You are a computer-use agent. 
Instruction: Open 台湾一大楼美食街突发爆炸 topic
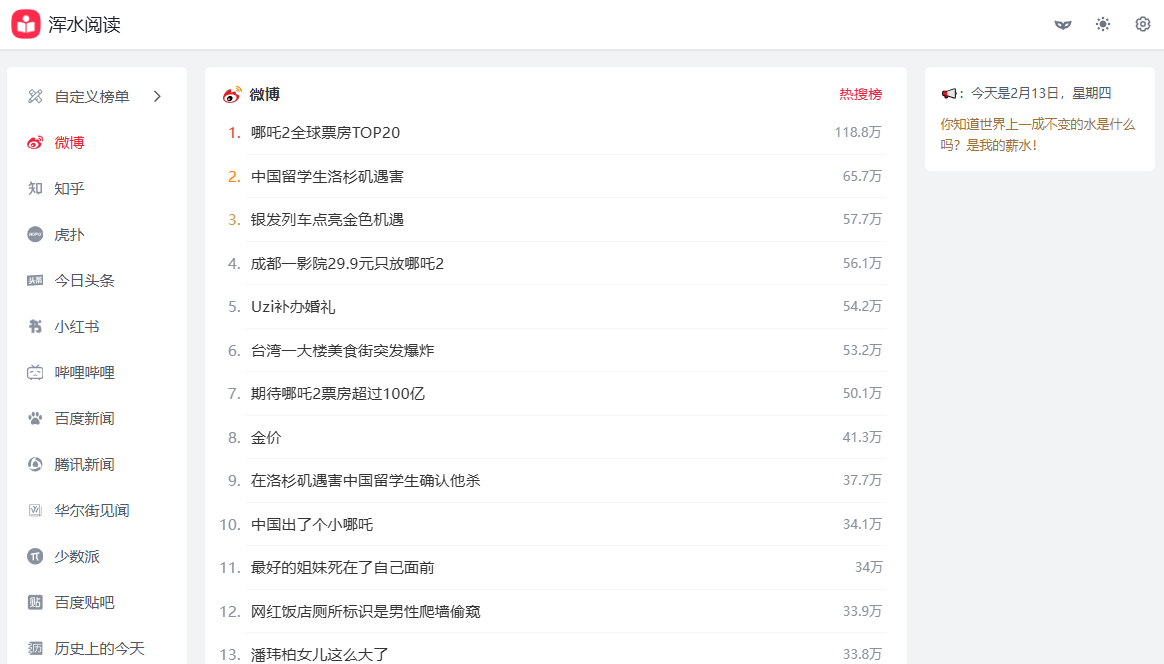click(342, 351)
